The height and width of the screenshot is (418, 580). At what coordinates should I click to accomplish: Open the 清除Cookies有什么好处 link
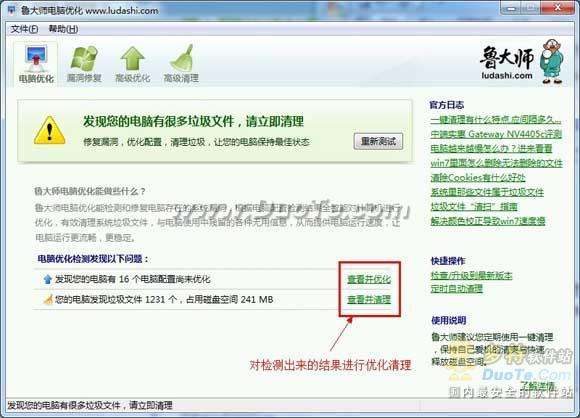pos(478,178)
